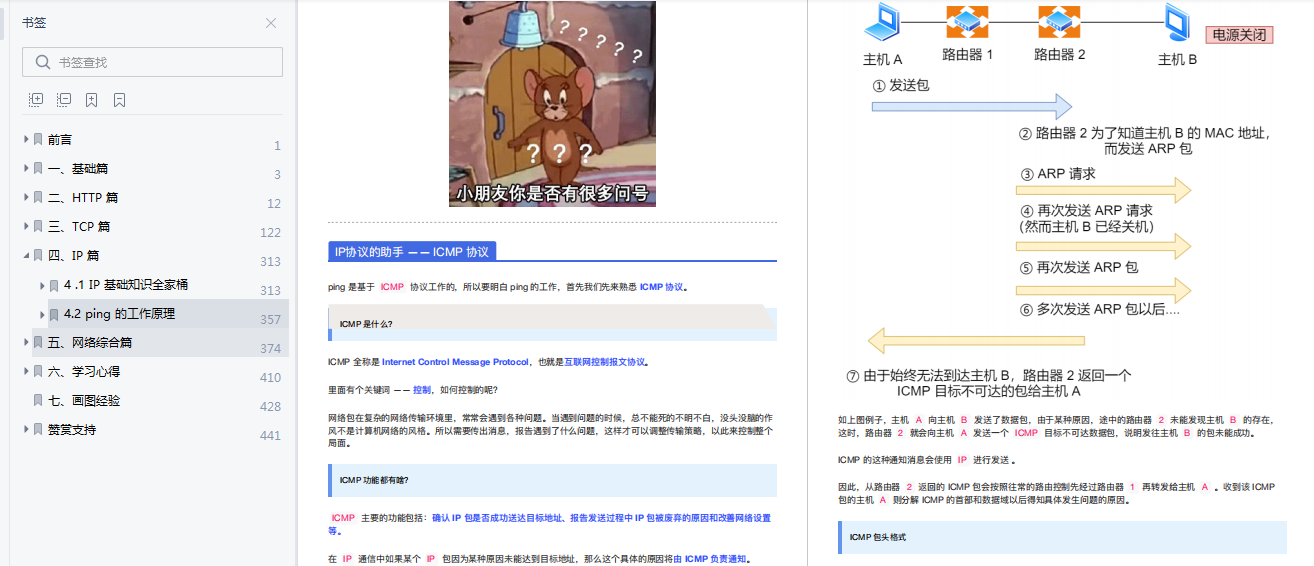This screenshot has width=1314, height=566.
Task: Expand the 4.1 IP 基础知识全家桶 bookmark
Action: tap(42, 285)
